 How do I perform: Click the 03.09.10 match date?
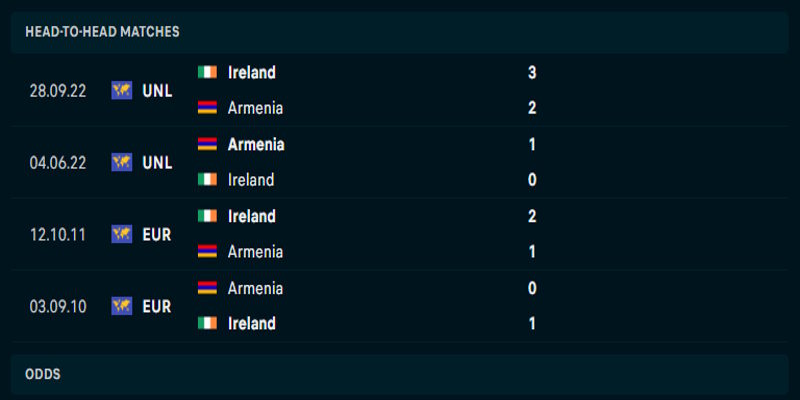click(58, 306)
